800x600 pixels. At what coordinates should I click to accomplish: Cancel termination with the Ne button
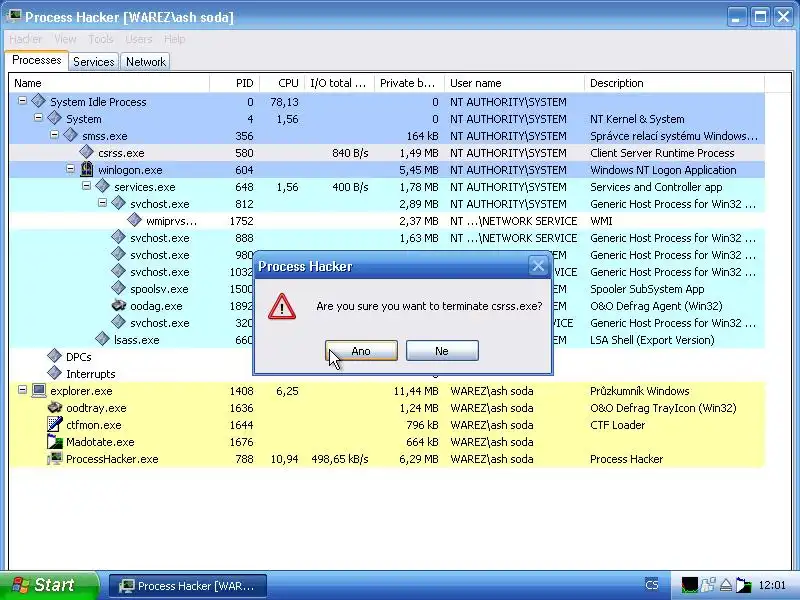[442, 351]
